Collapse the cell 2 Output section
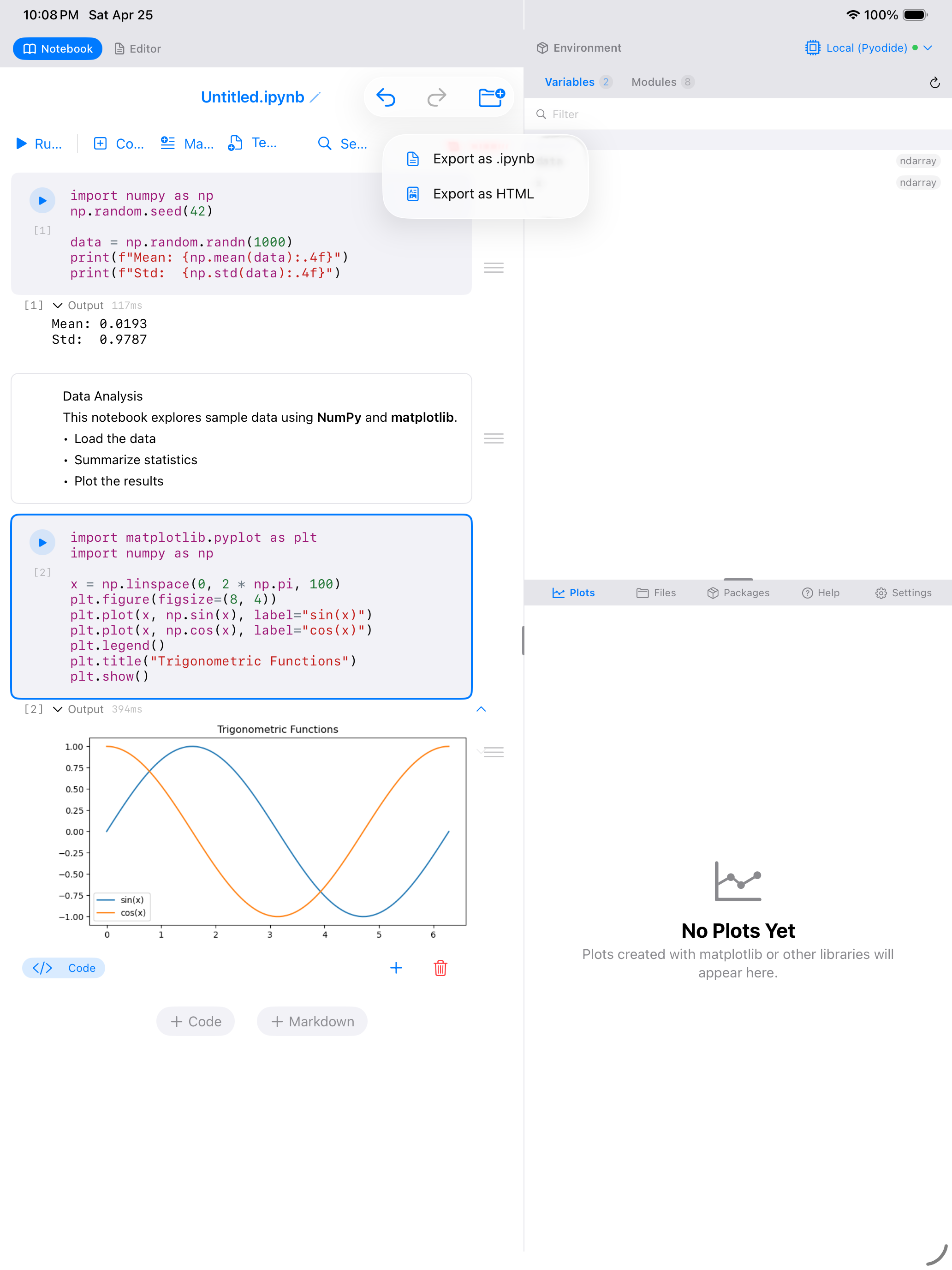Screen dimensions: 952x1270 click(57, 709)
